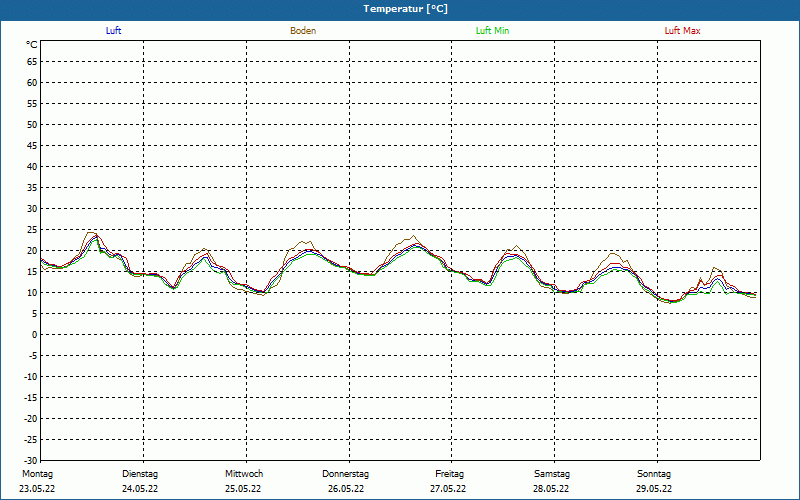Click the 60 value on temperature axis
Screen dimensions: 800x500
coord(32,83)
